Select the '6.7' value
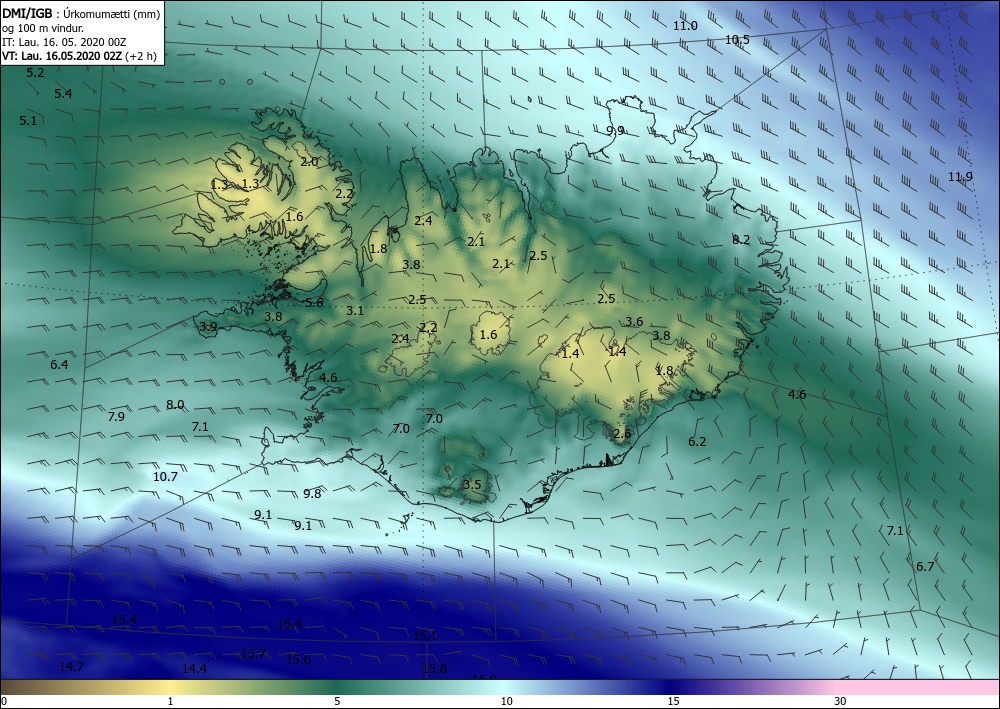This screenshot has height=709, width=1000. [x=925, y=566]
